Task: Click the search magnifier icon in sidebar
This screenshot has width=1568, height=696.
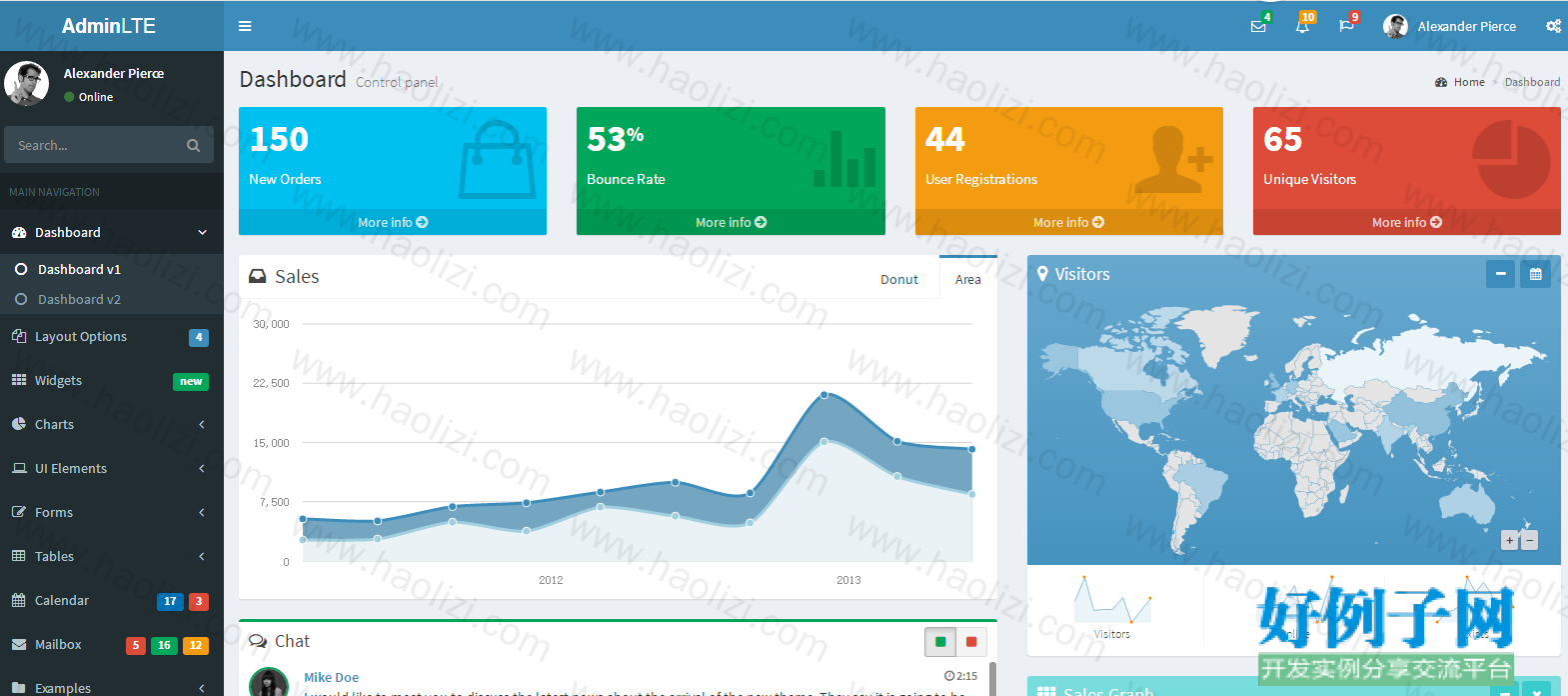Action: pos(193,145)
